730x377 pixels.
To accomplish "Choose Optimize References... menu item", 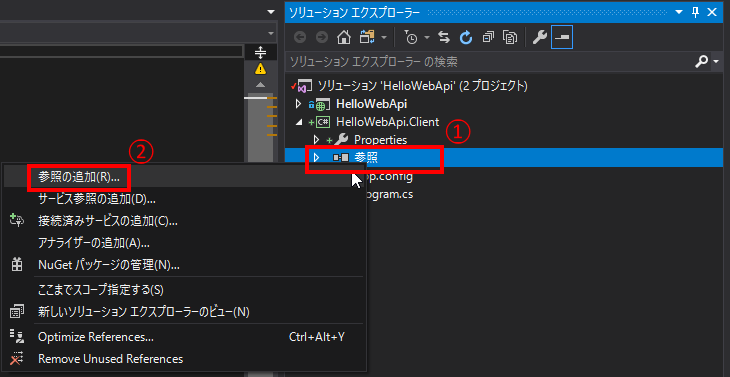I will pos(183,337).
